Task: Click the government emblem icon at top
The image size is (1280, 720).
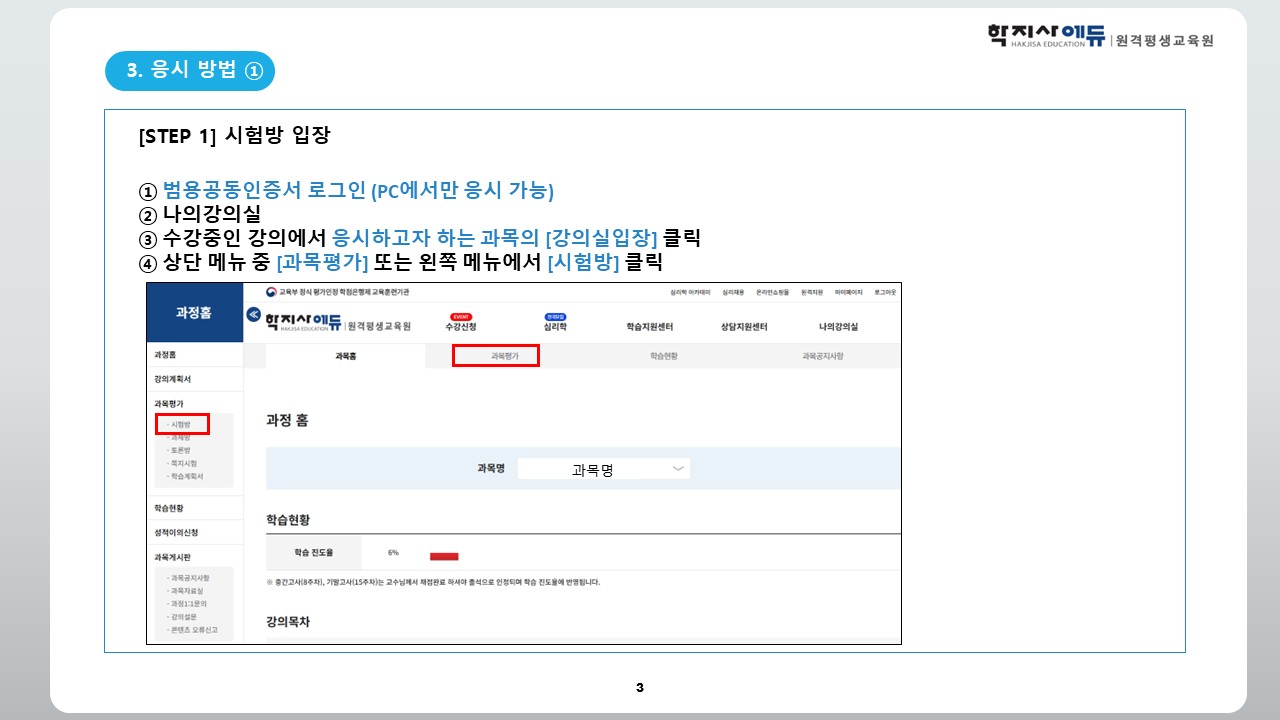Action: pos(271,292)
